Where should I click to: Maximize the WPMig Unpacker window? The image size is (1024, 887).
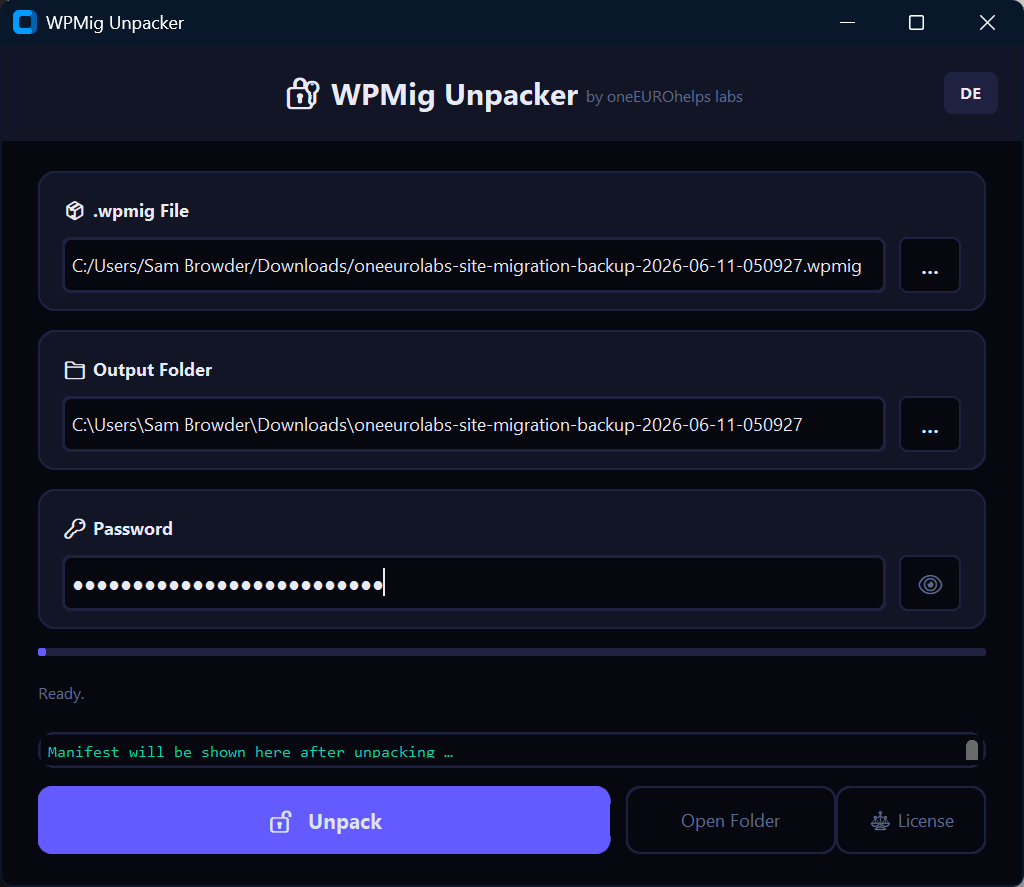[916, 22]
